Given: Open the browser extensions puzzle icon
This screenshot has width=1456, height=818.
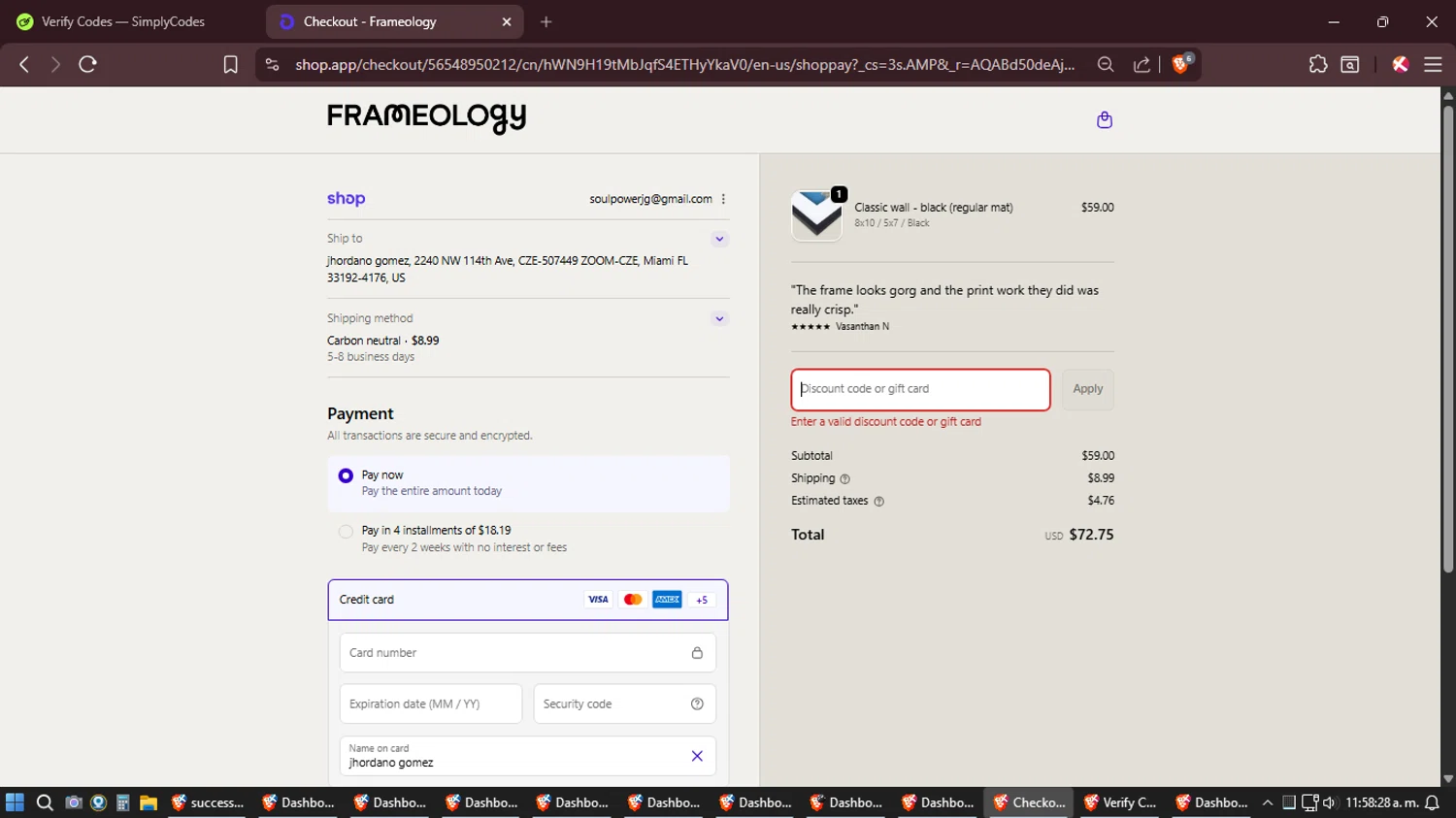Looking at the screenshot, I should (x=1317, y=64).
